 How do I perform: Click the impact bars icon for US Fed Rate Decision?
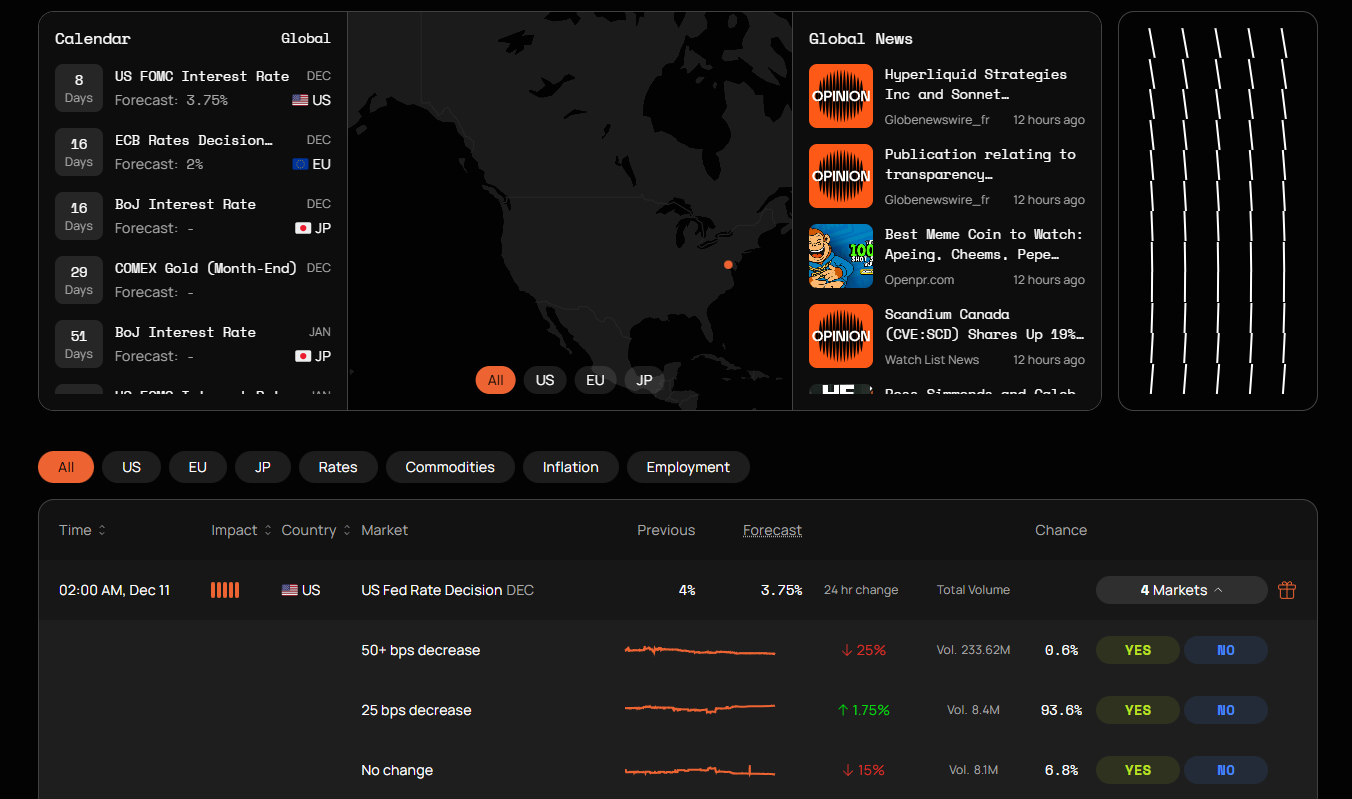(x=225, y=590)
